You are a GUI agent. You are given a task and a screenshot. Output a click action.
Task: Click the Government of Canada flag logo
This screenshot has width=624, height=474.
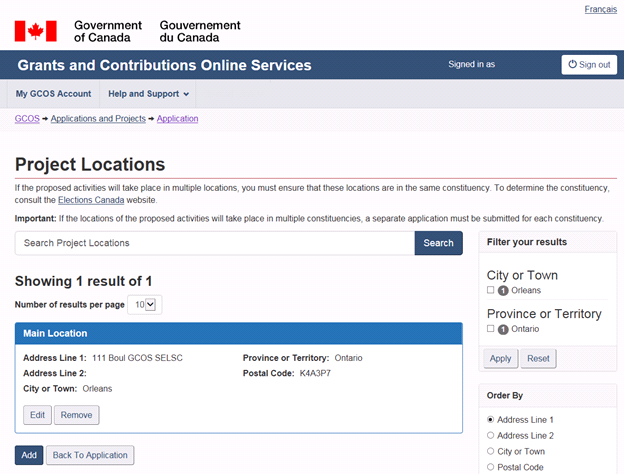tap(35, 31)
